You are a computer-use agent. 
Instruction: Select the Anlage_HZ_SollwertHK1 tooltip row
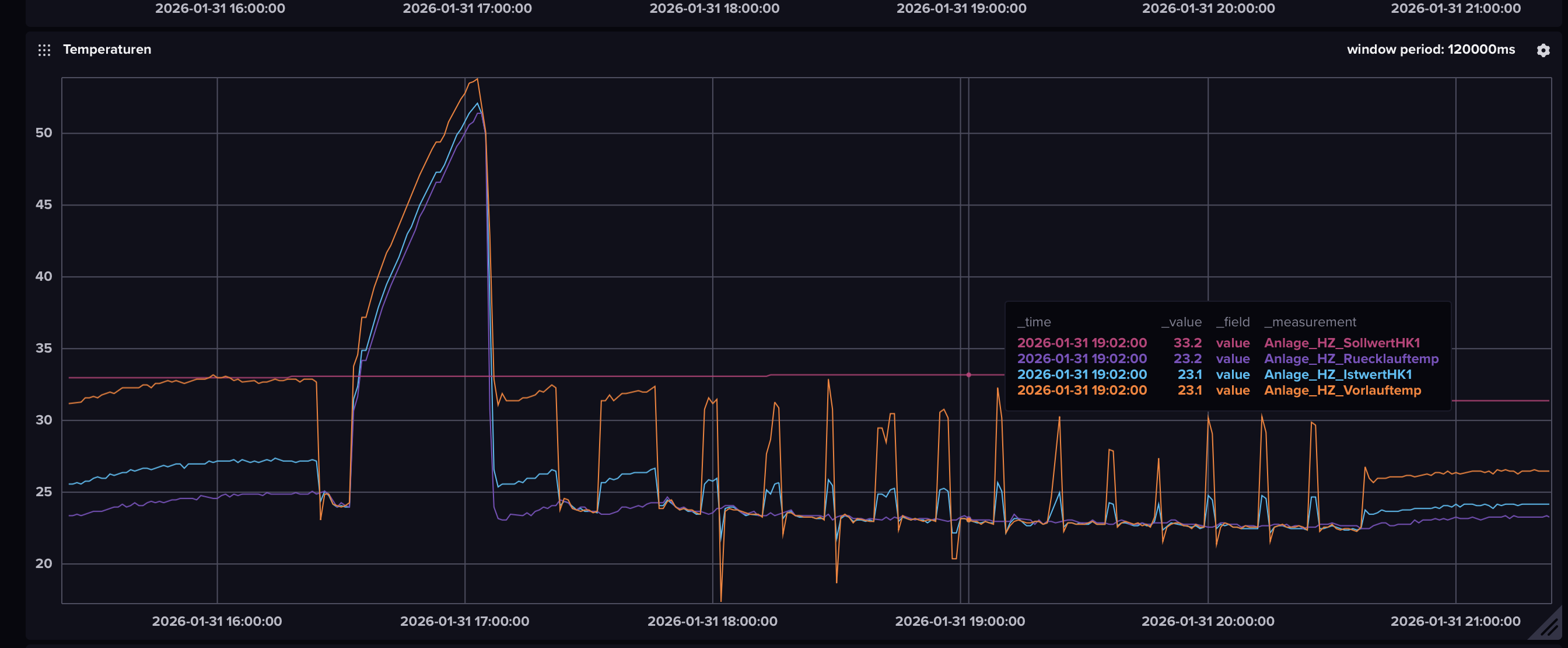point(1341,343)
